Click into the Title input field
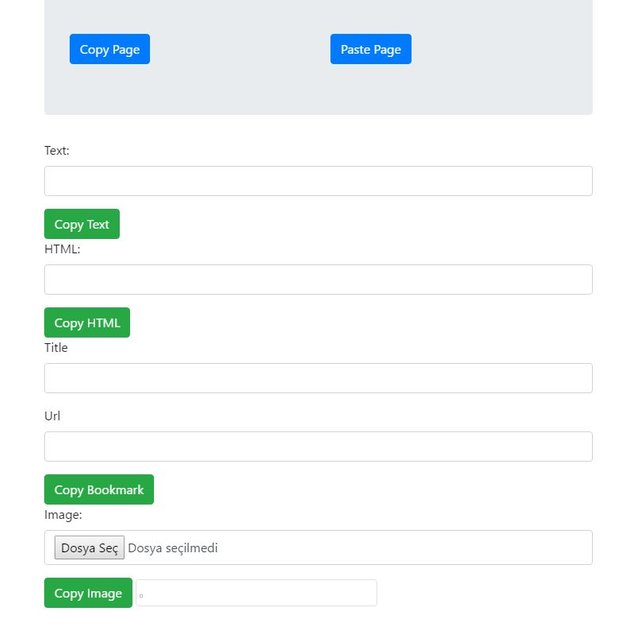This screenshot has height=626, width=640. coord(318,378)
